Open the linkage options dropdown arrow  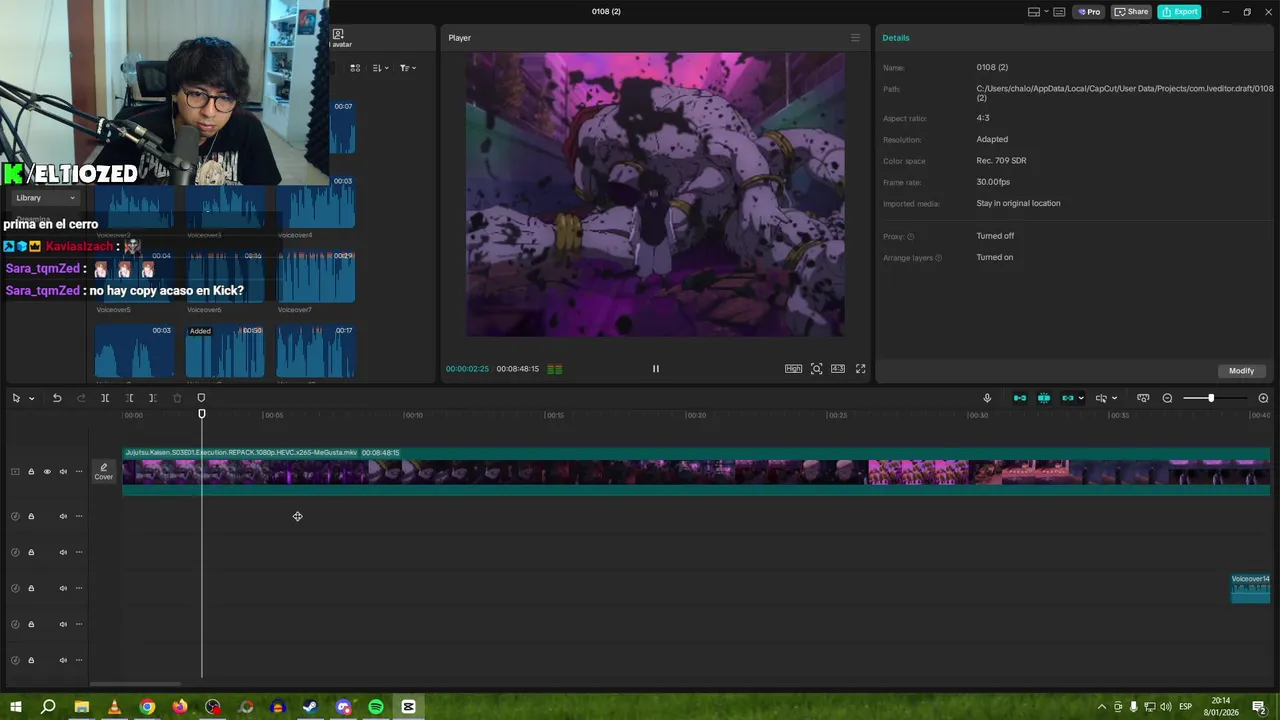[x=1081, y=399]
